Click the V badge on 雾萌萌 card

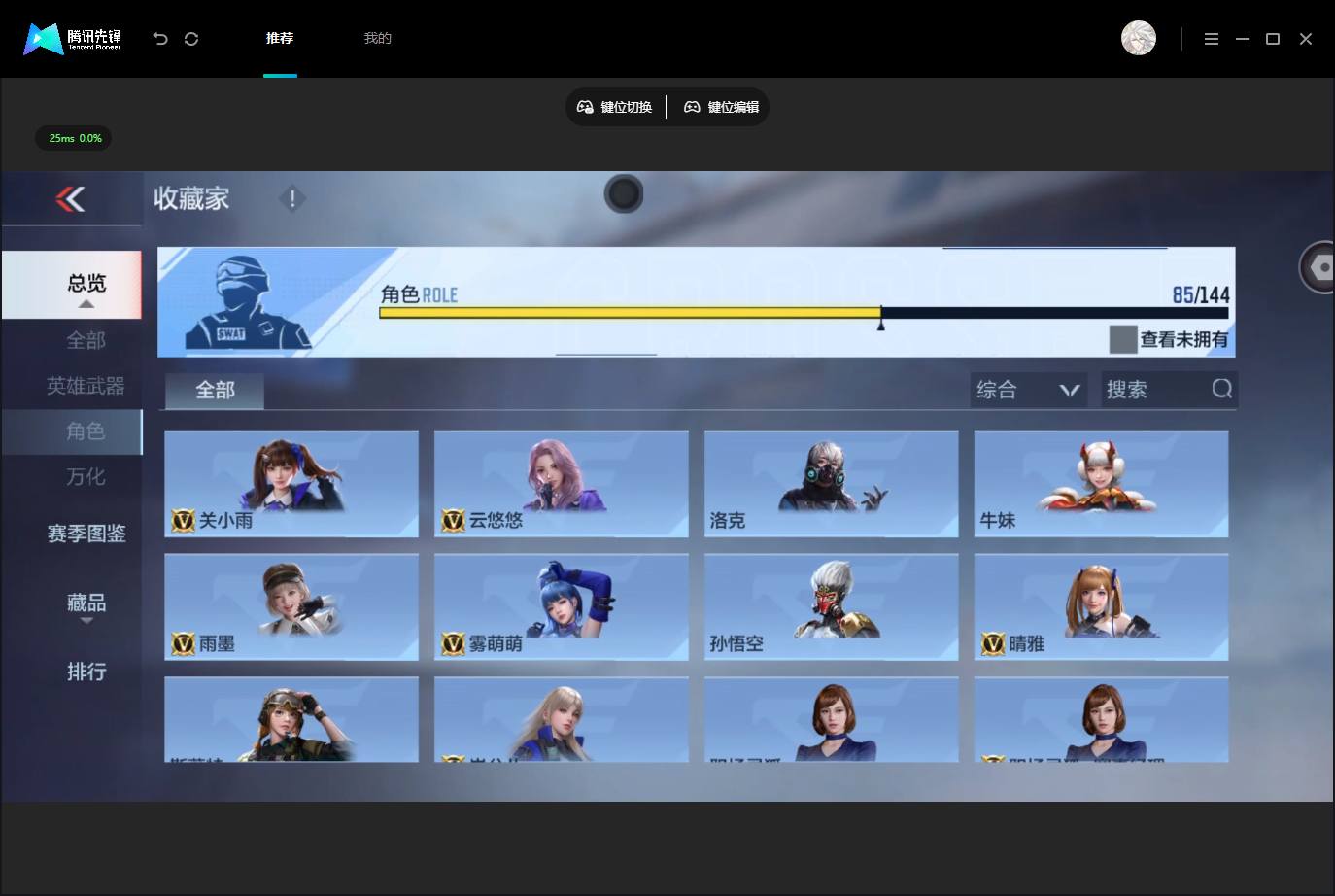pyautogui.click(x=453, y=643)
